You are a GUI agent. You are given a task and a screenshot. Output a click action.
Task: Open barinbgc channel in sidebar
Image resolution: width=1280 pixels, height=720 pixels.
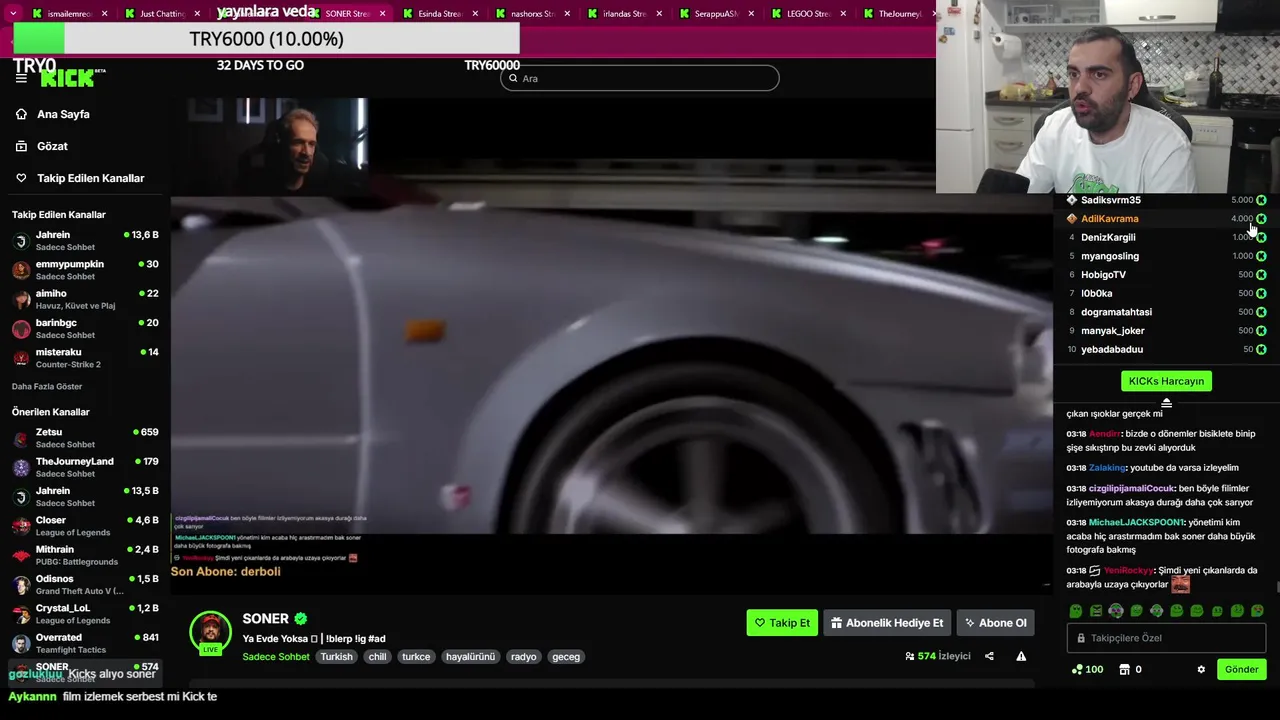pyautogui.click(x=85, y=329)
